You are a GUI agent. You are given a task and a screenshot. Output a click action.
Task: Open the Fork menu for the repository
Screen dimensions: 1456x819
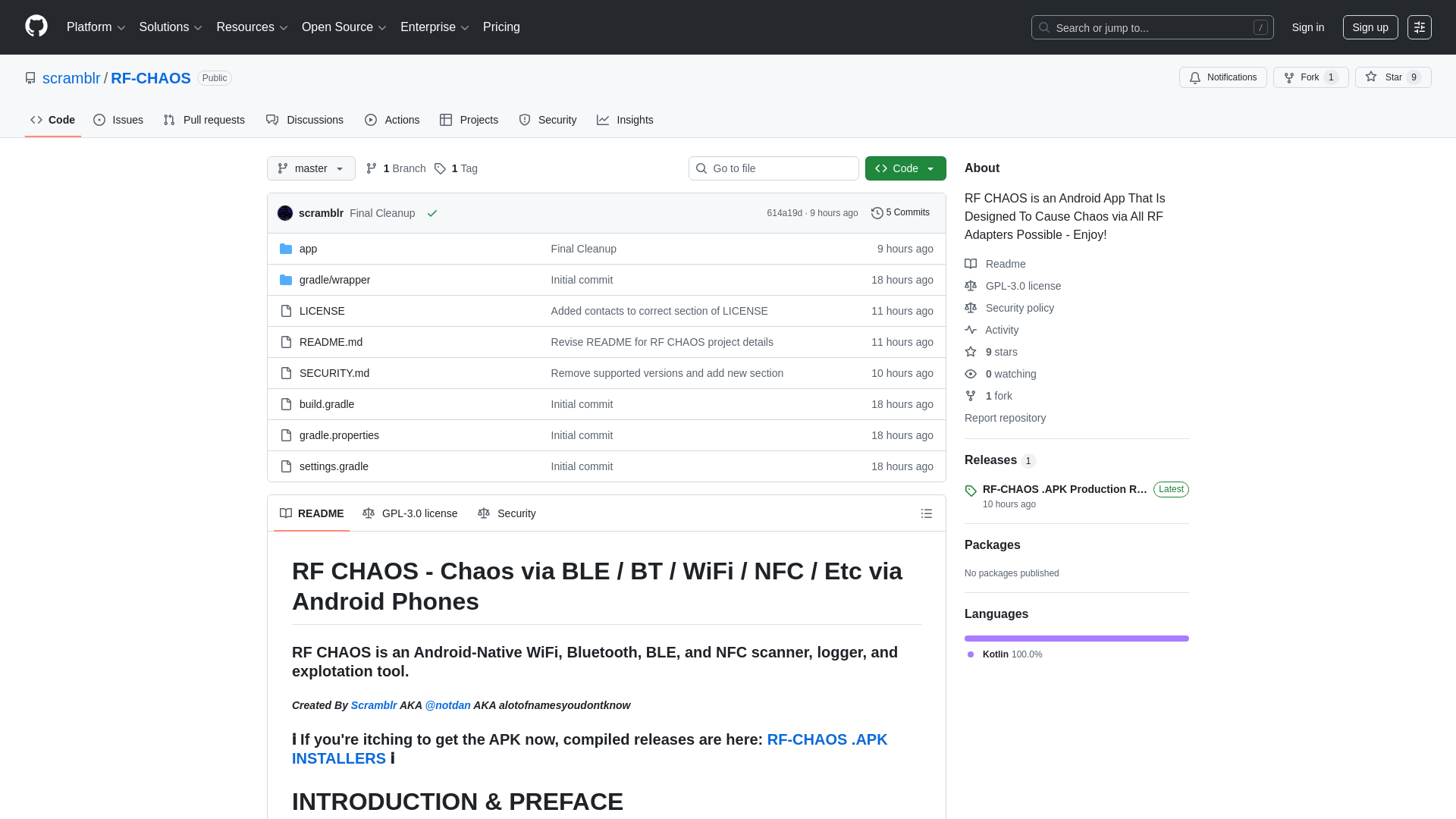point(1310,77)
